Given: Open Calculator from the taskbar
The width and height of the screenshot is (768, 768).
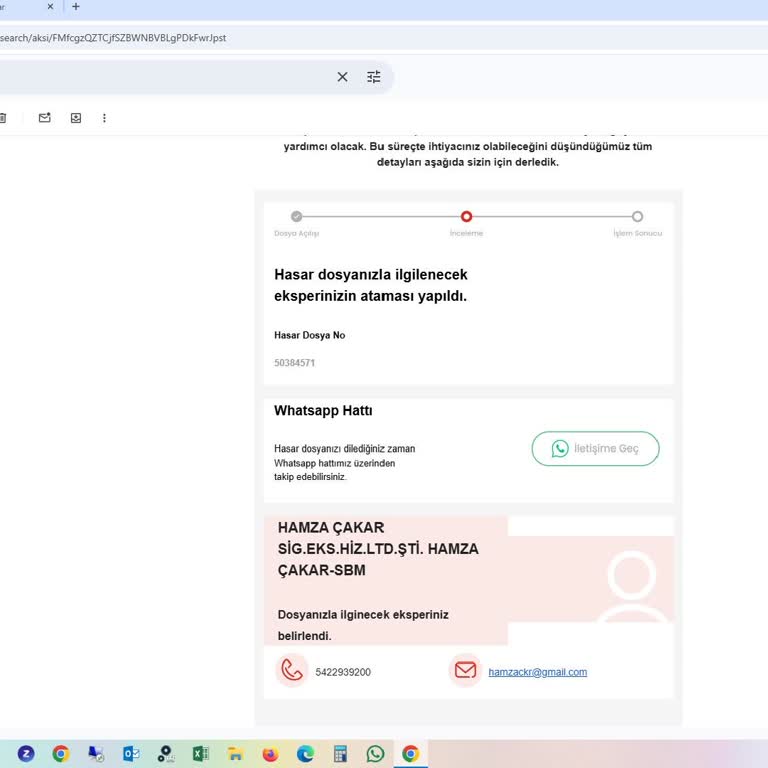Looking at the screenshot, I should (x=340, y=753).
